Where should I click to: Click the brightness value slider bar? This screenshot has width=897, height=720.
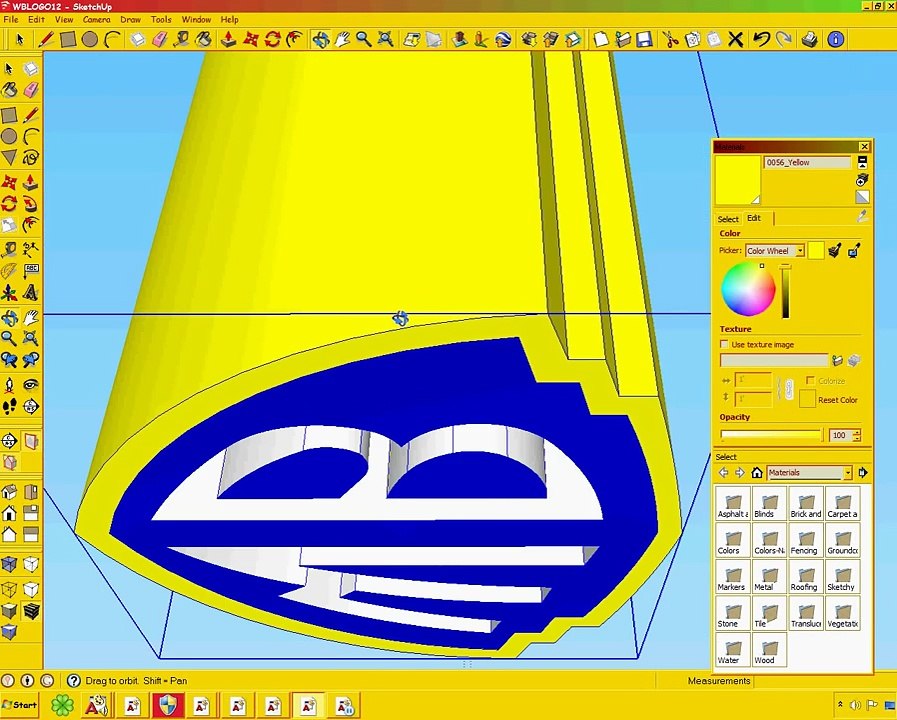click(786, 292)
